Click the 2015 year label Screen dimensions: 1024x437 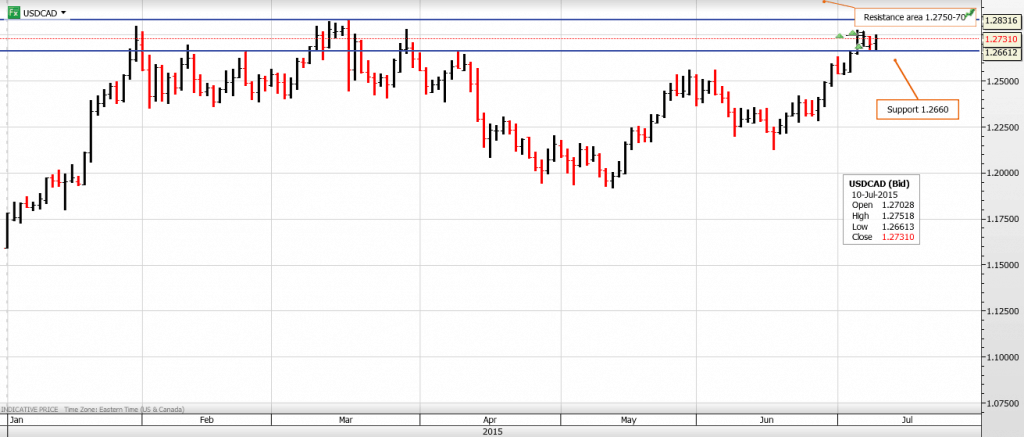tap(491, 432)
